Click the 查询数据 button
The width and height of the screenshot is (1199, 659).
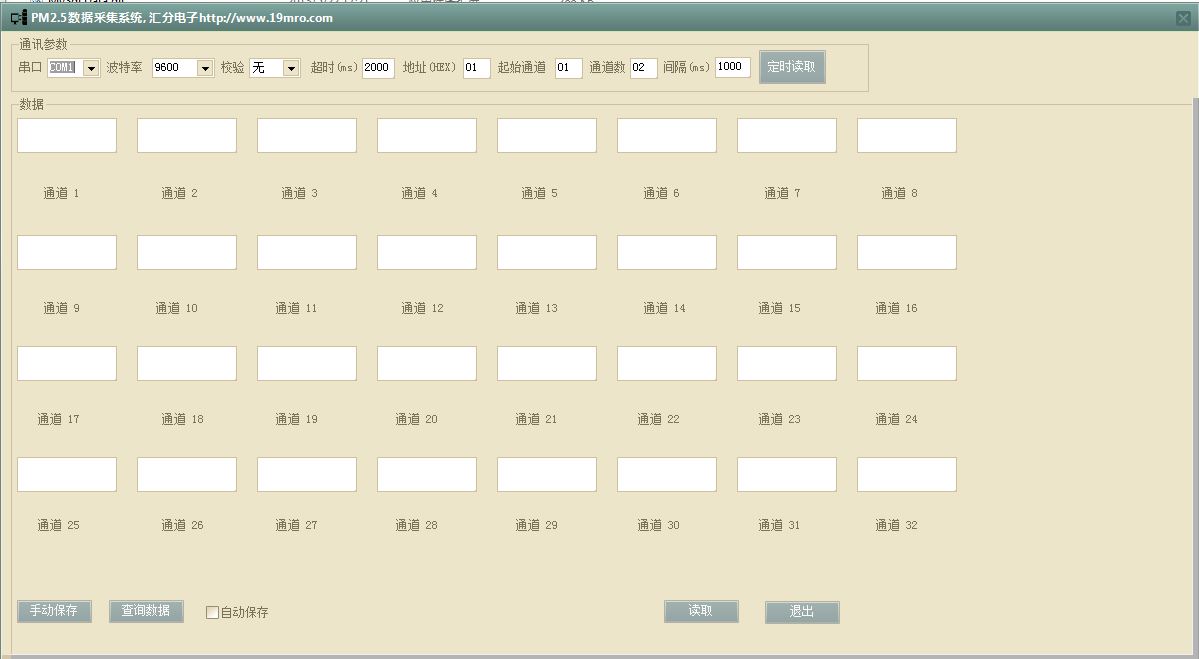pos(146,611)
